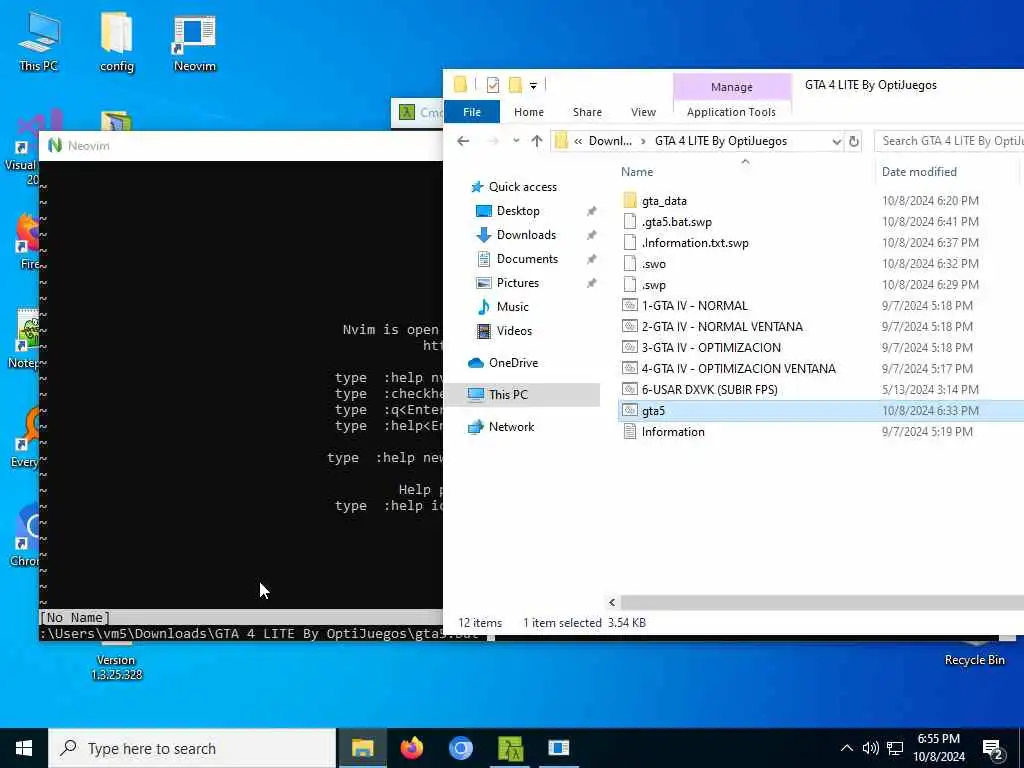
Task: Open the Application Tools tab
Action: 731,112
